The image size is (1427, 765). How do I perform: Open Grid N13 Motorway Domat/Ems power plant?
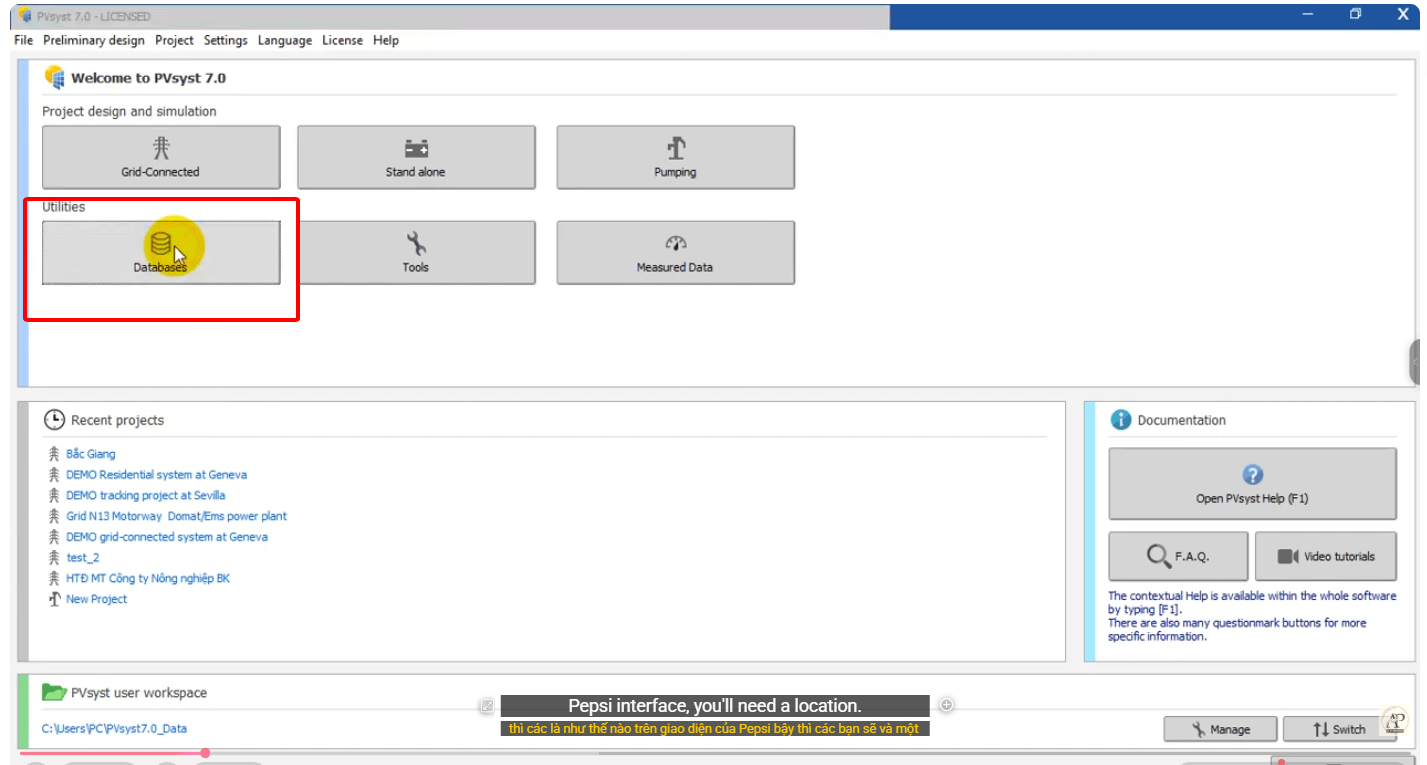click(x=176, y=516)
